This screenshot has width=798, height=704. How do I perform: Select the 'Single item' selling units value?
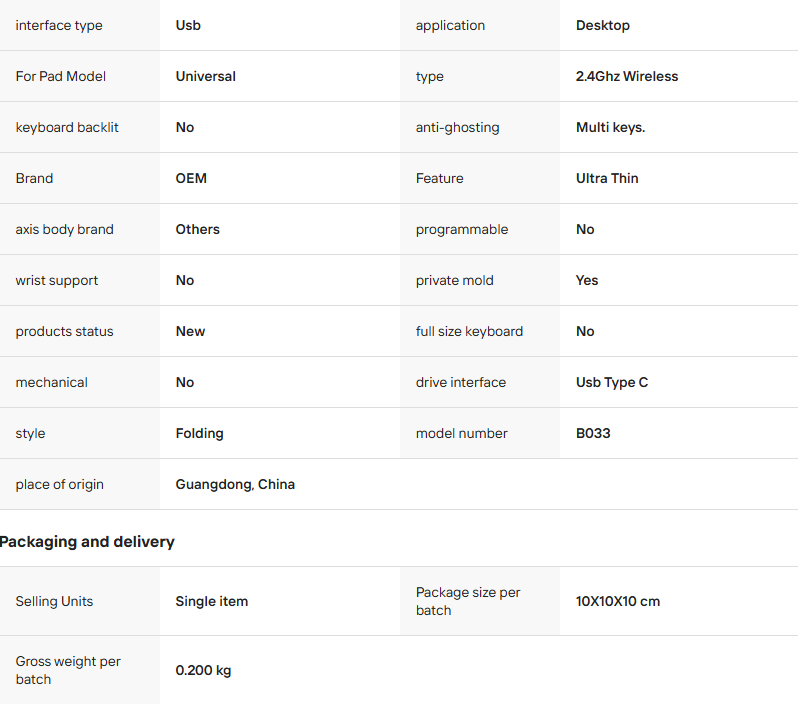212,601
